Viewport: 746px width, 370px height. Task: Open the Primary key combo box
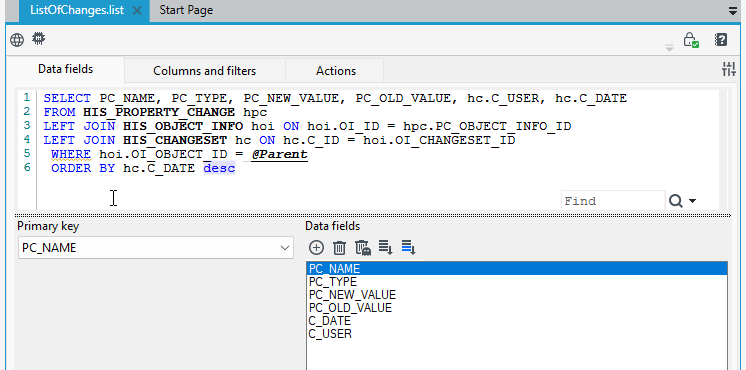tap(156, 248)
